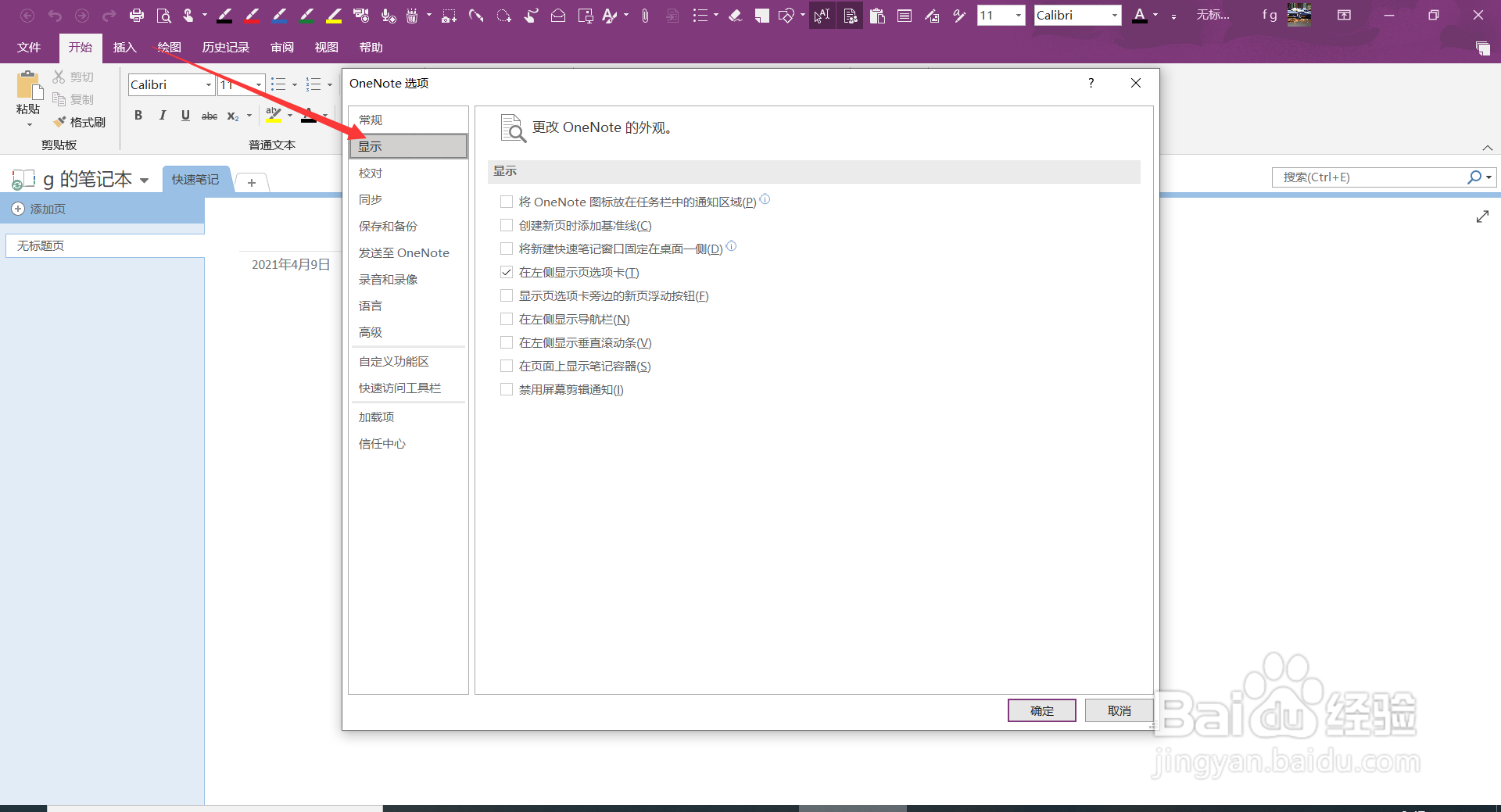Open the pen cup favorites icon
Image resolution: width=1501 pixels, height=812 pixels.
412,15
